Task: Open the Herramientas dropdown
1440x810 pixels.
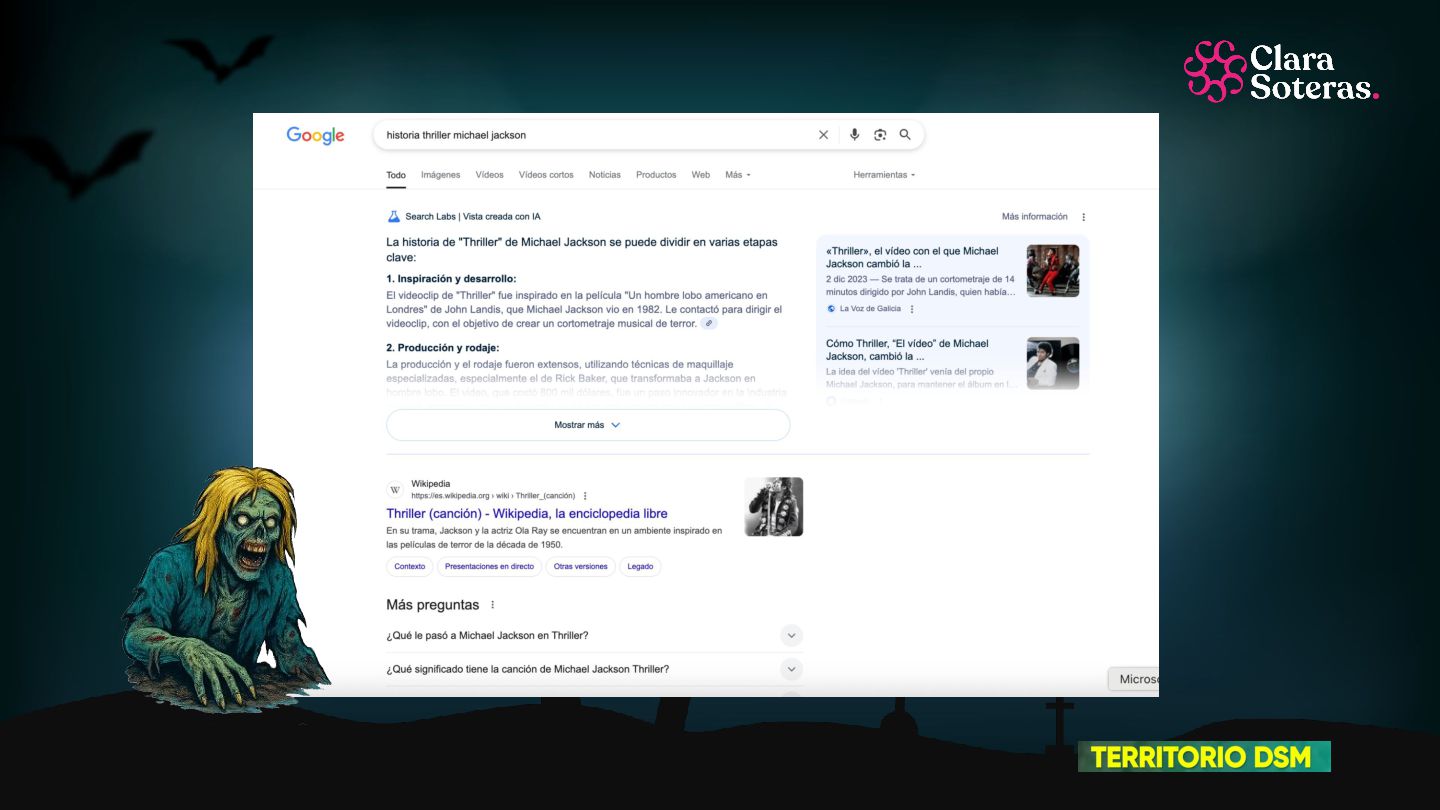Action: coord(884,175)
